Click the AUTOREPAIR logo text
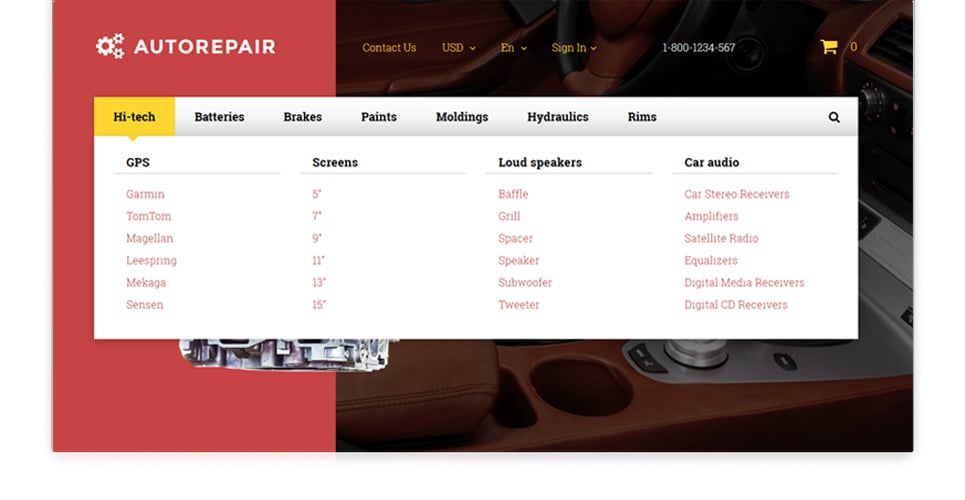This screenshot has height=500, width=965. click(205, 47)
